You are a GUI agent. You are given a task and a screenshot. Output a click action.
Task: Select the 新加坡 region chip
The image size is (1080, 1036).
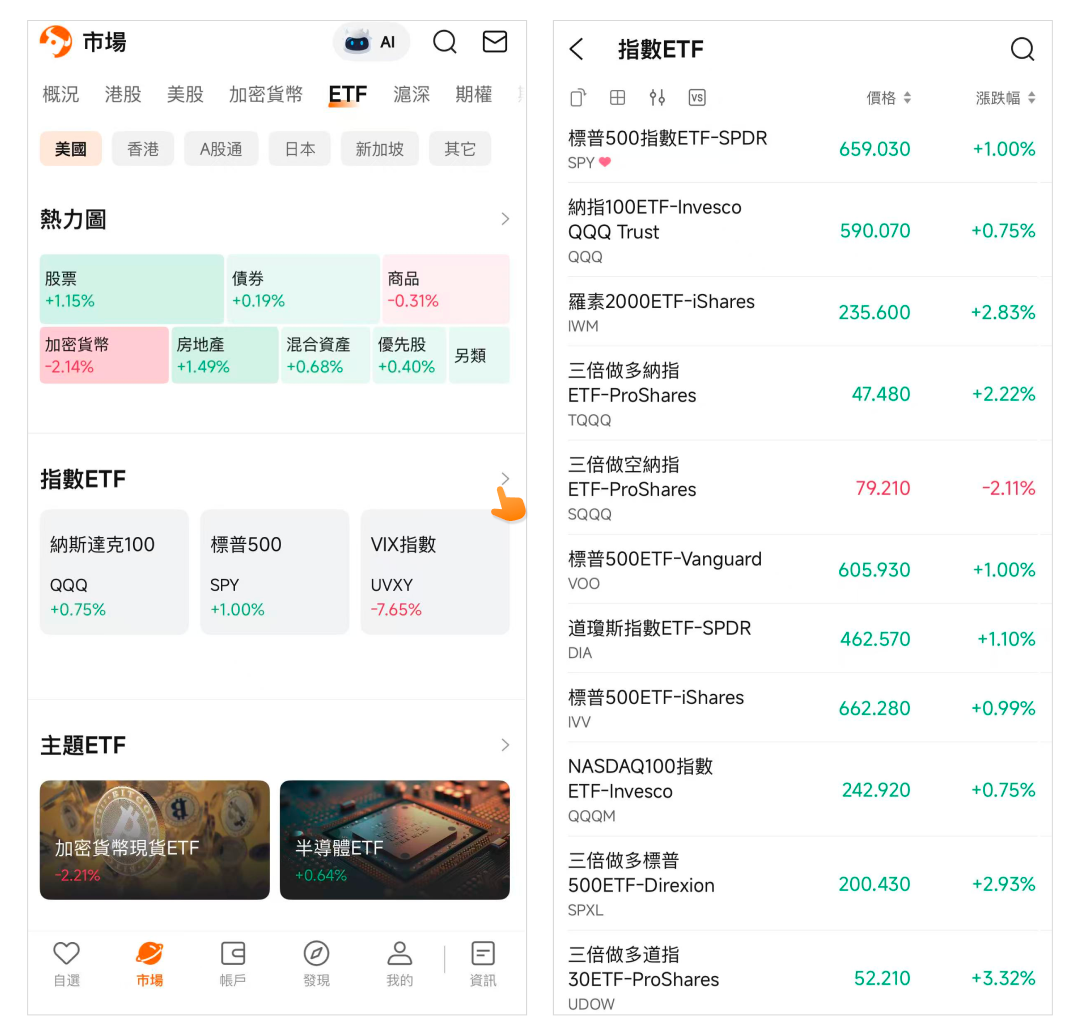pos(380,149)
